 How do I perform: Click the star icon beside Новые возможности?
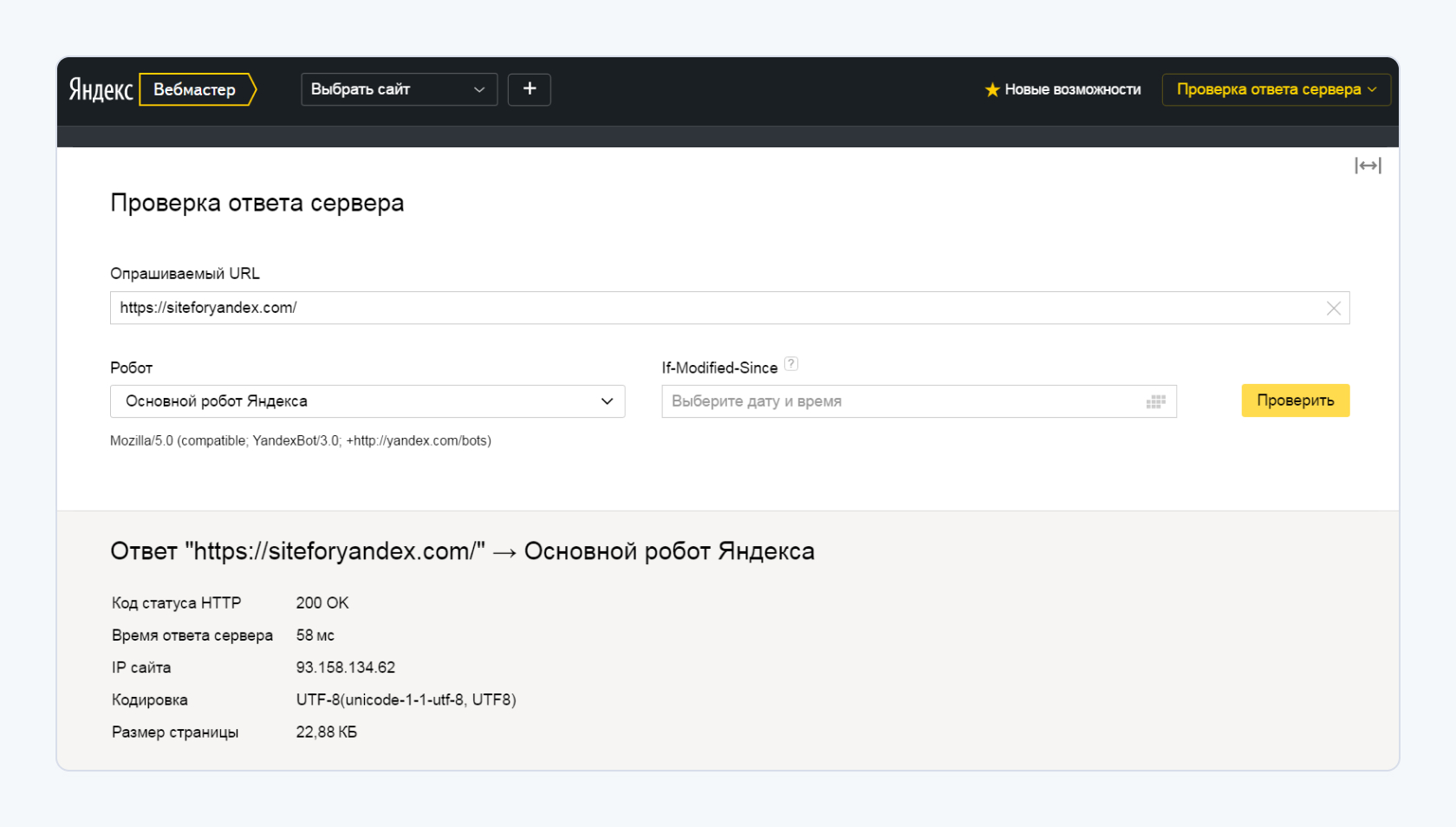992,89
